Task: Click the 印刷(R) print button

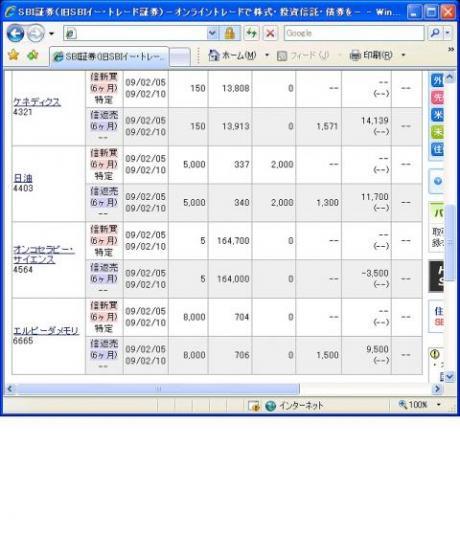Action: point(371,55)
